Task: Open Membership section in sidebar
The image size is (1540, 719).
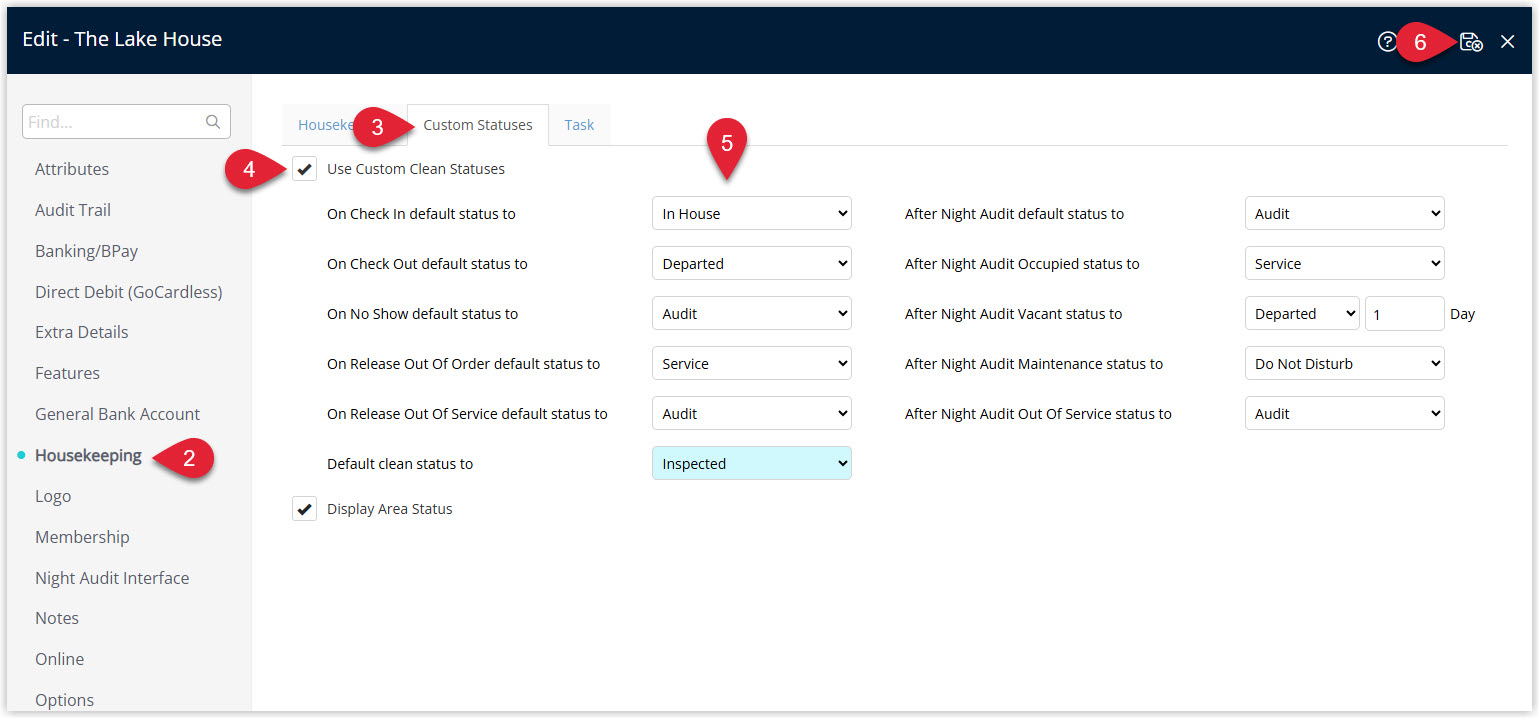Action: click(x=82, y=537)
